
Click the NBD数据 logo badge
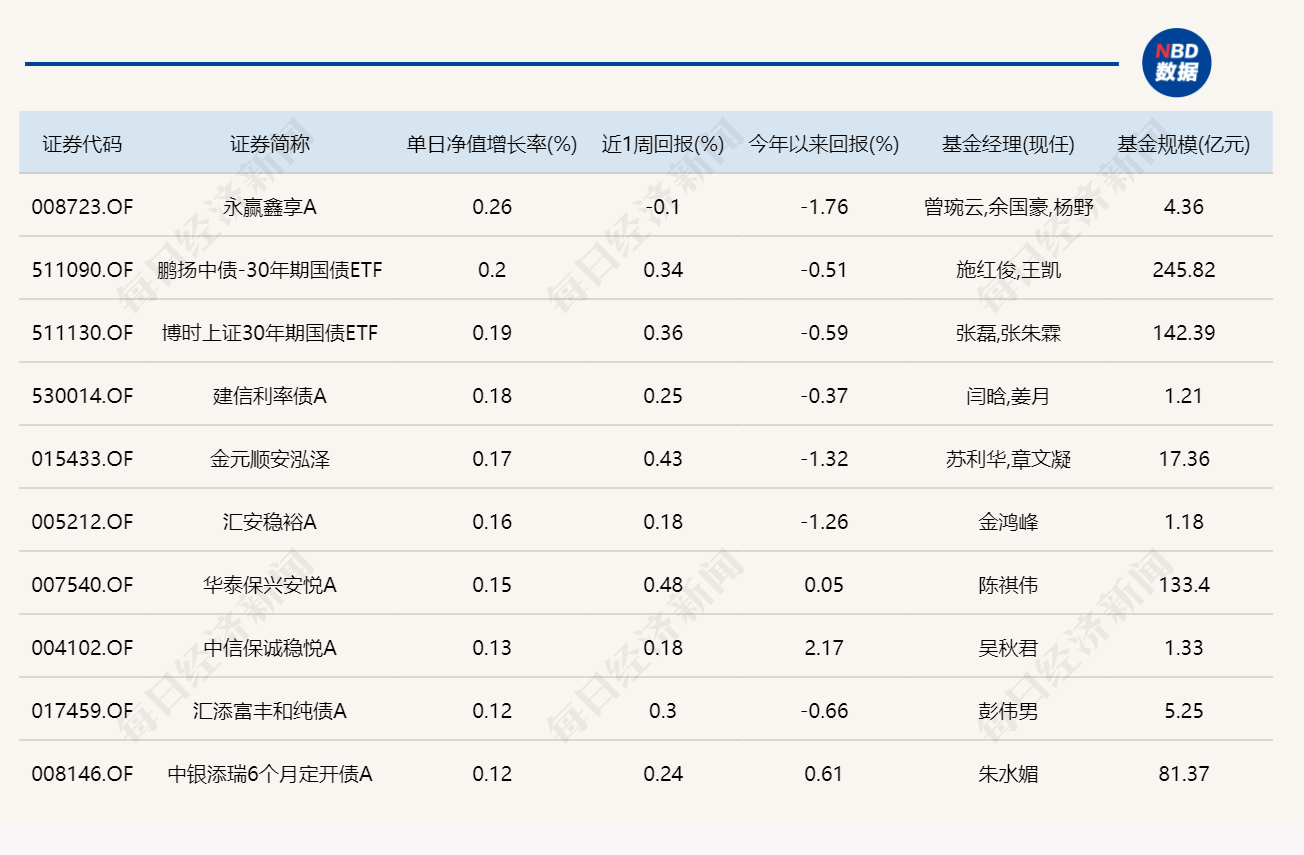(1176, 63)
